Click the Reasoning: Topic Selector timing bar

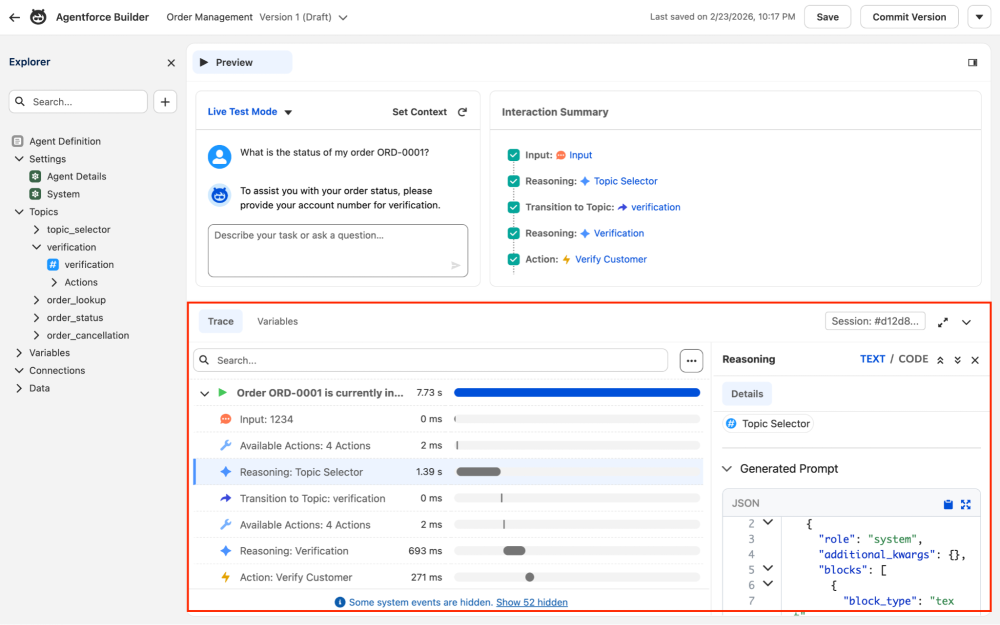tap(479, 472)
